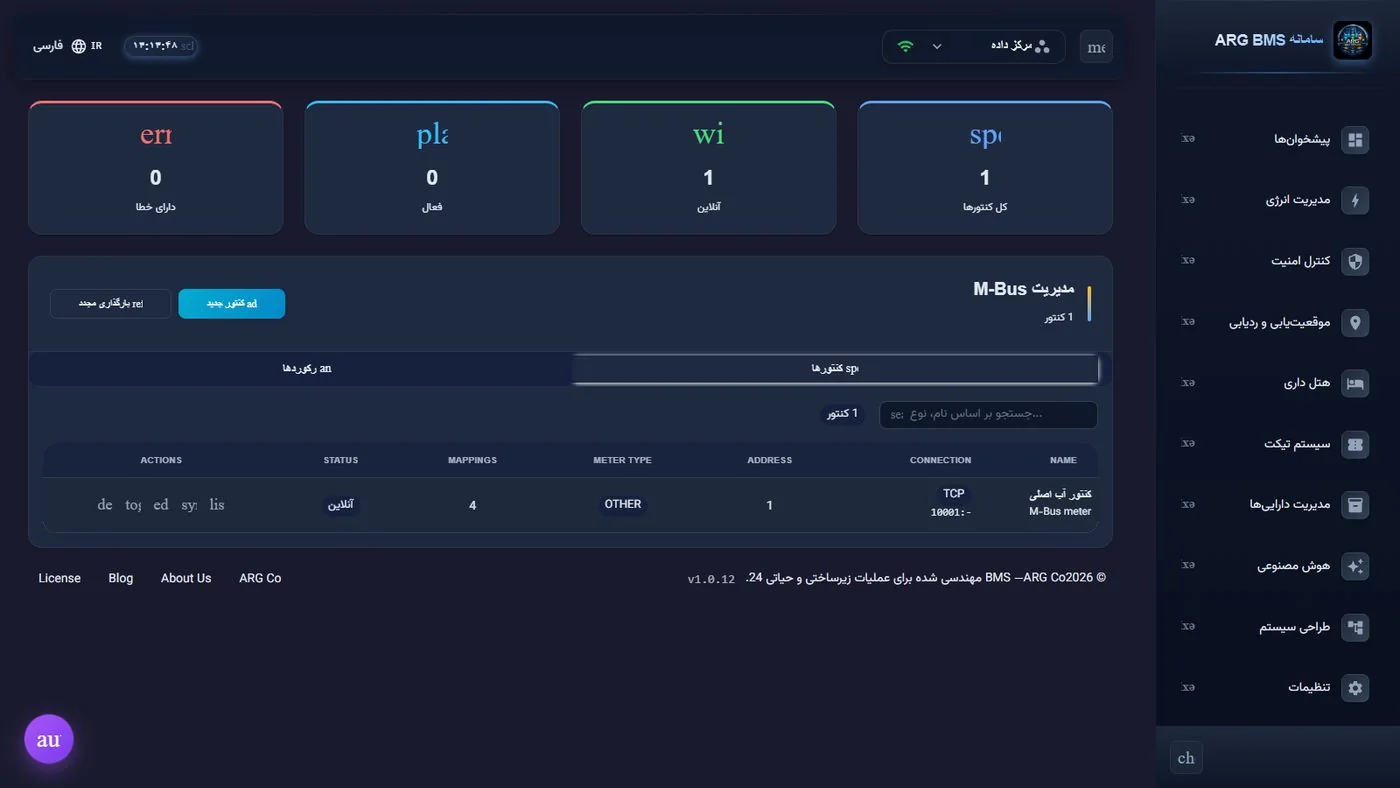
Task: Open the کنترل امنیت shield icon
Action: pos(1355,262)
